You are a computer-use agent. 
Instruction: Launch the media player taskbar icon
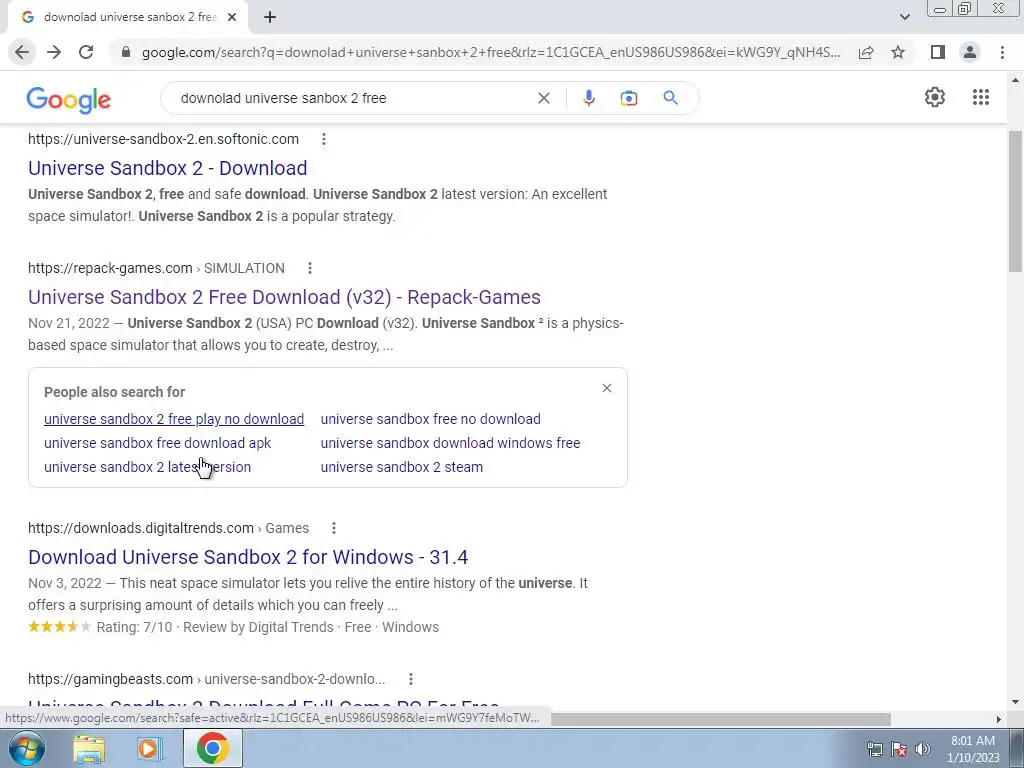tap(150, 749)
